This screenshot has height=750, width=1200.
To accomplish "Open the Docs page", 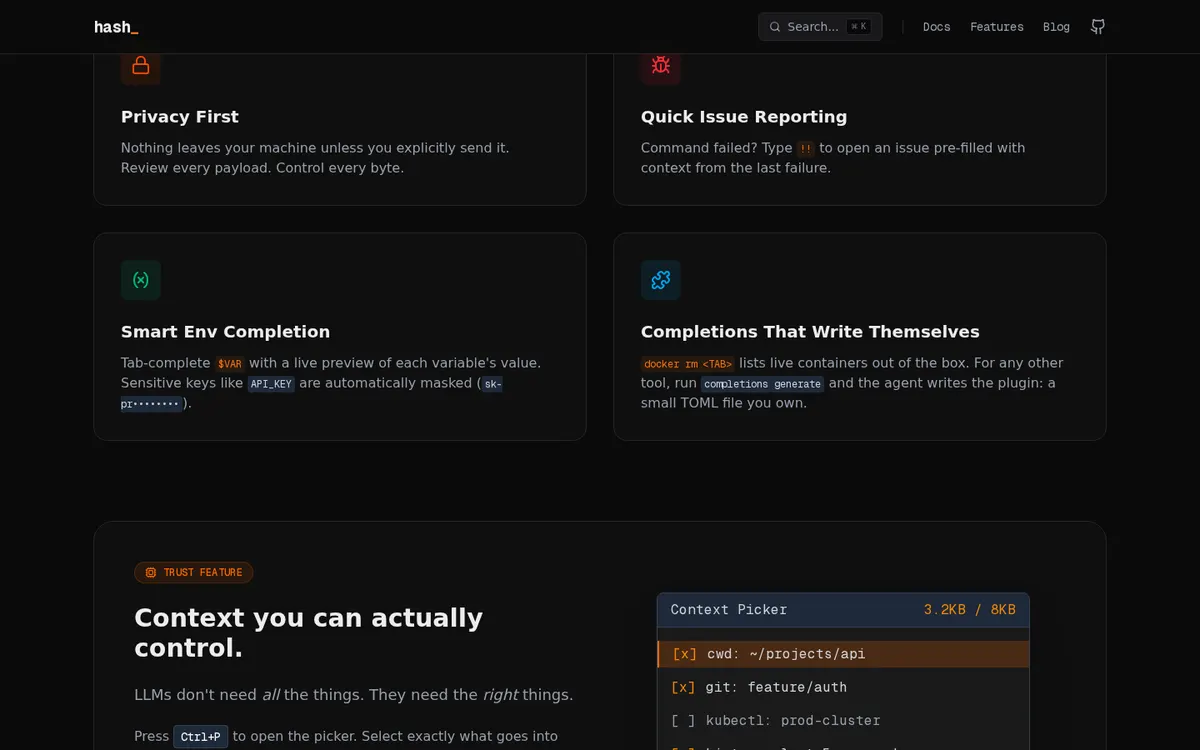I will pyautogui.click(x=936, y=27).
